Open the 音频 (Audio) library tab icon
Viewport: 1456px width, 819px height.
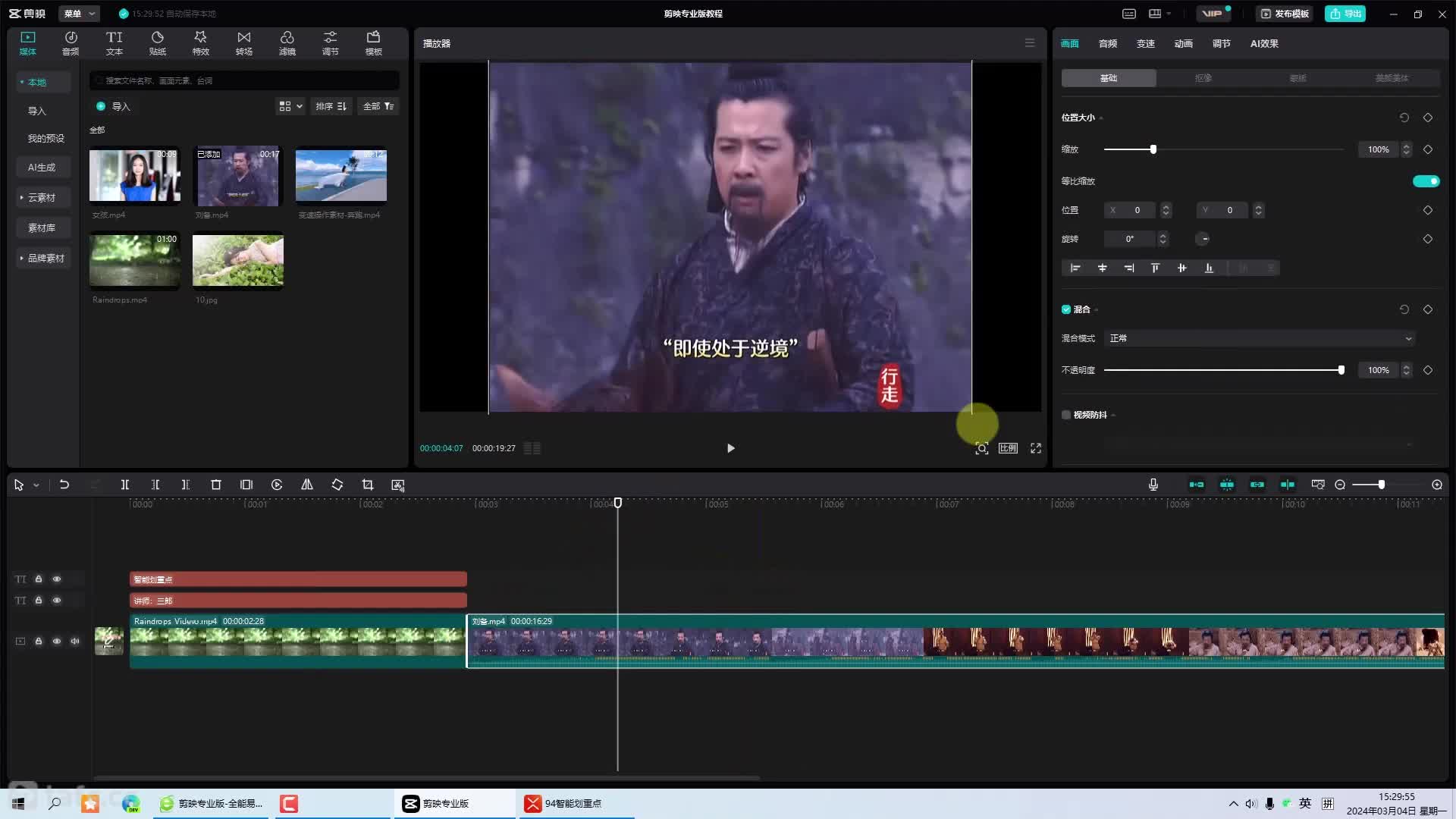[x=71, y=43]
